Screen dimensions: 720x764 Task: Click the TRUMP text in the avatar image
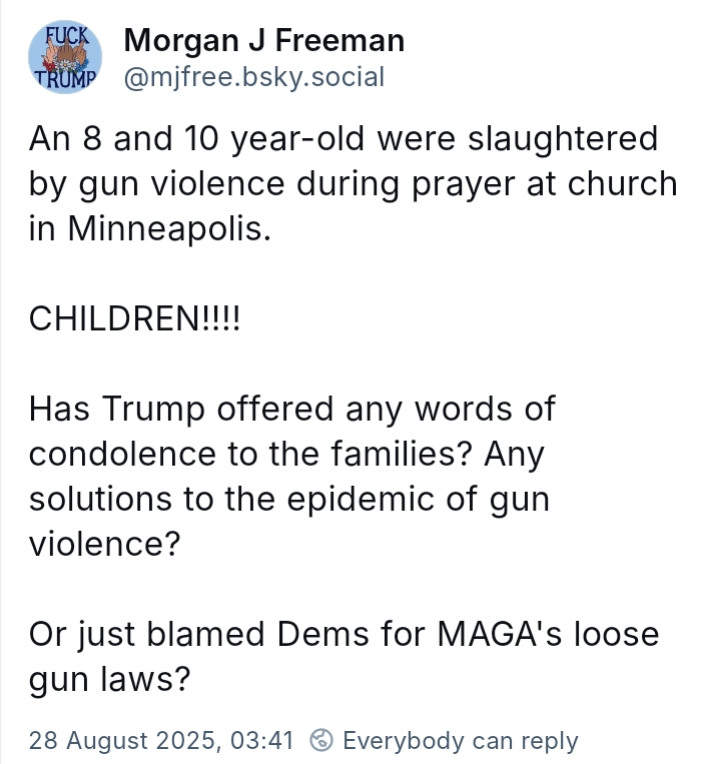[66, 79]
